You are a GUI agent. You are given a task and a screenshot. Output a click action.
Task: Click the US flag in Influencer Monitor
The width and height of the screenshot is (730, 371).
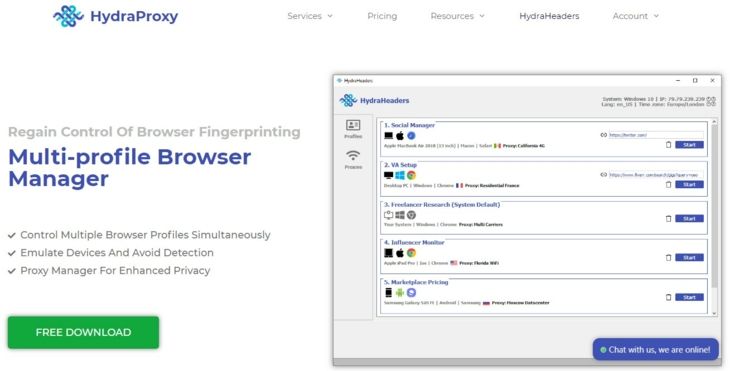[x=453, y=263]
